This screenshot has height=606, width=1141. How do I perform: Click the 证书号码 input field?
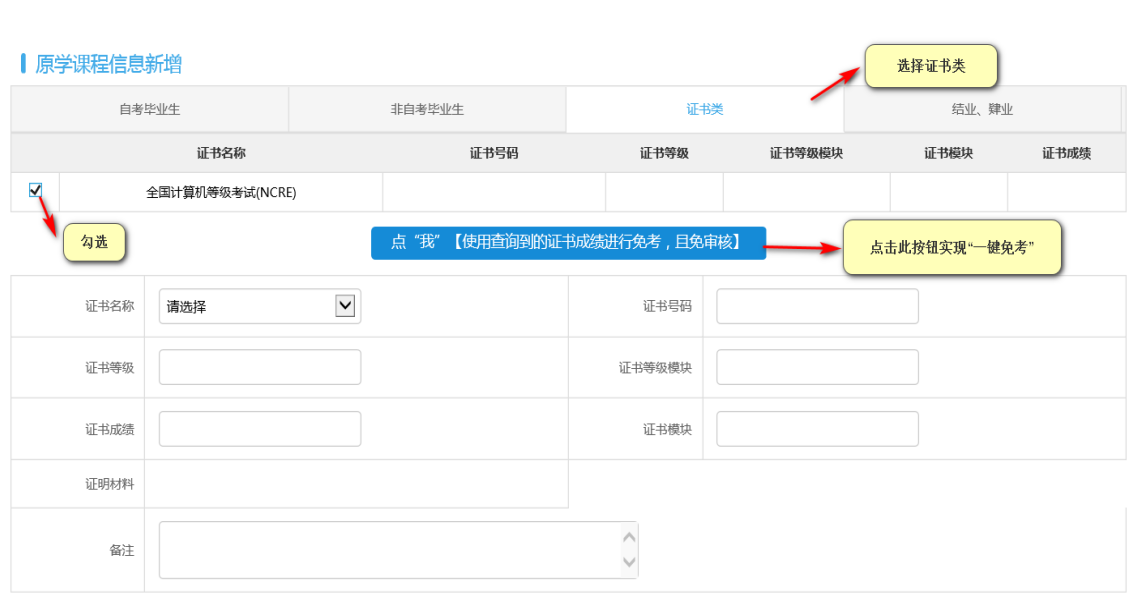pyautogui.click(x=817, y=306)
